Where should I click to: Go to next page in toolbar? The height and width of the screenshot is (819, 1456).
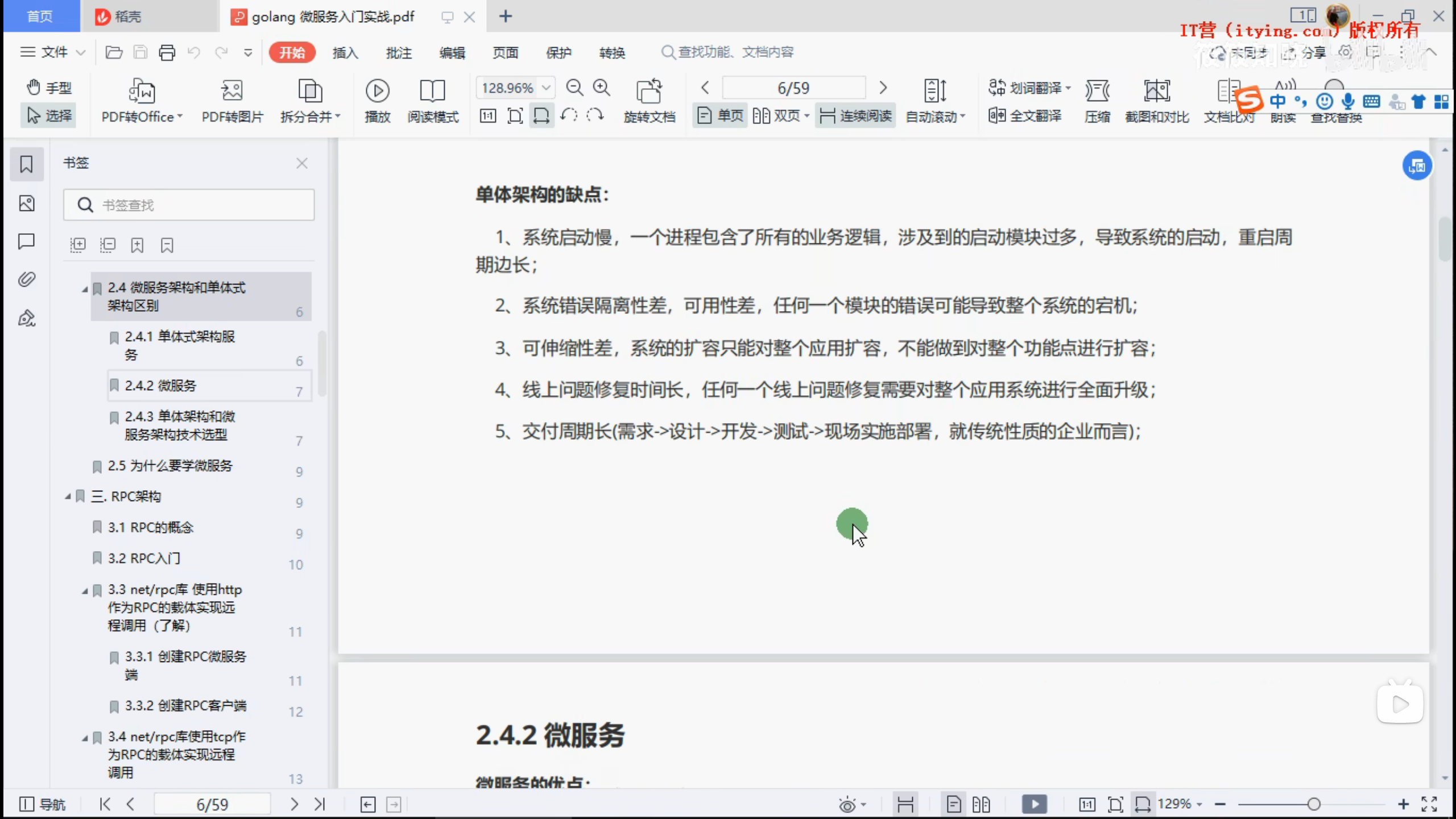click(x=883, y=88)
